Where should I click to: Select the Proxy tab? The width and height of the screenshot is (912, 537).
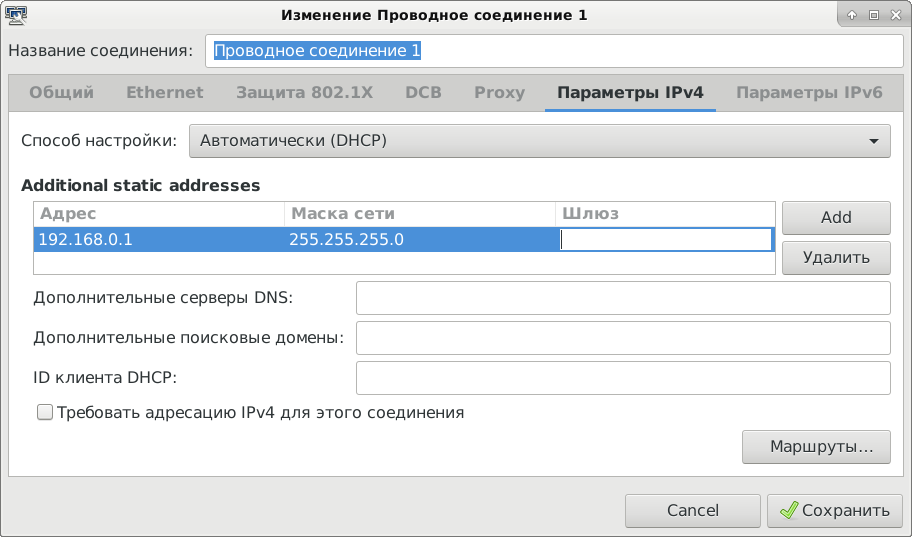click(499, 93)
